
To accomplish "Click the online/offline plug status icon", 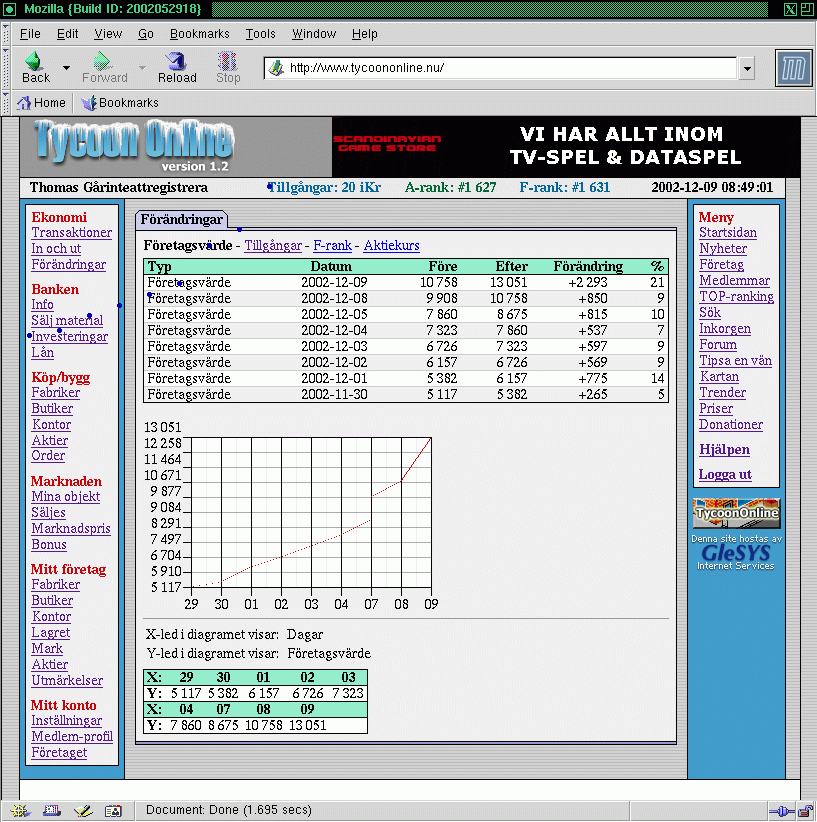I will (782, 812).
